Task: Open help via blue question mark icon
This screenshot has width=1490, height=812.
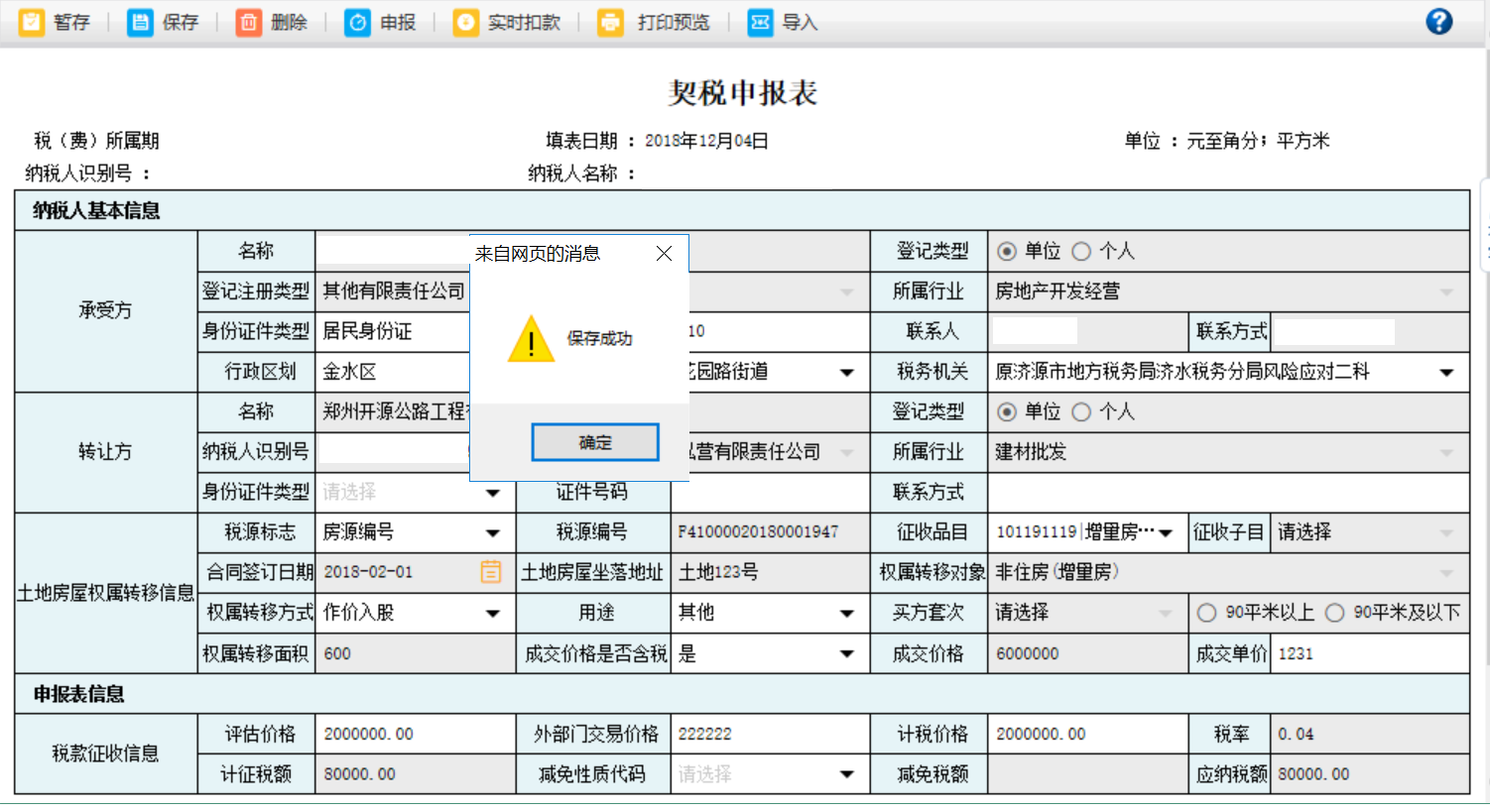Action: [x=1438, y=21]
